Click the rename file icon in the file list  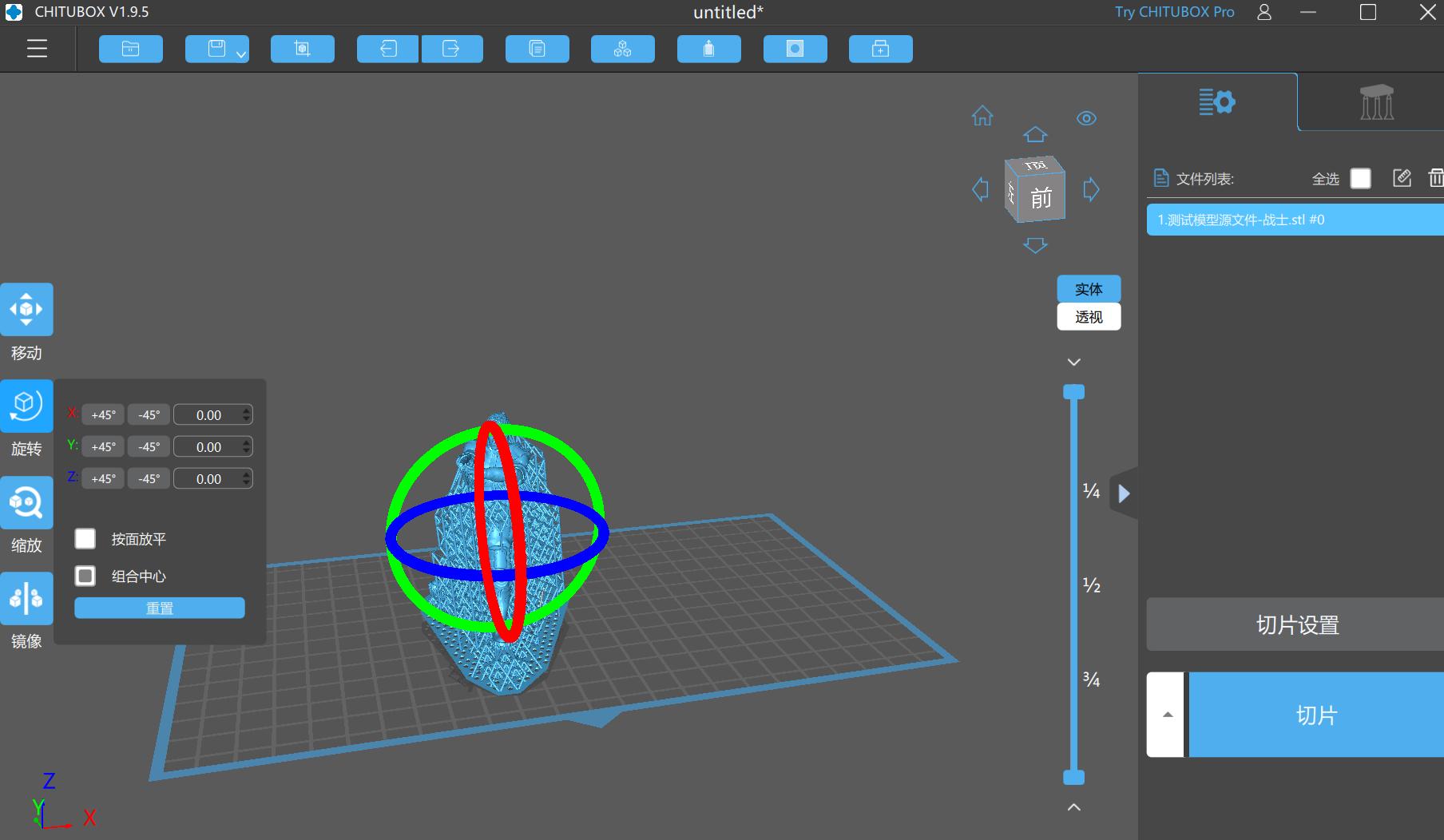pyautogui.click(x=1402, y=178)
